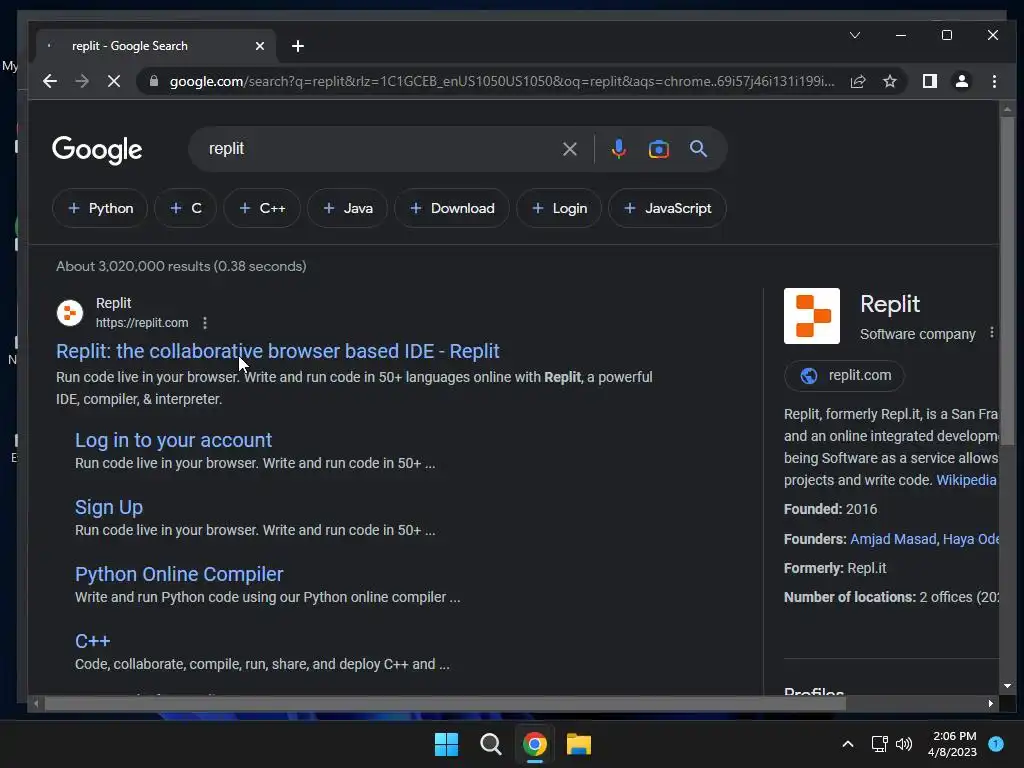Open Python Online Compiler link
The image size is (1024, 768).
pyautogui.click(x=179, y=574)
